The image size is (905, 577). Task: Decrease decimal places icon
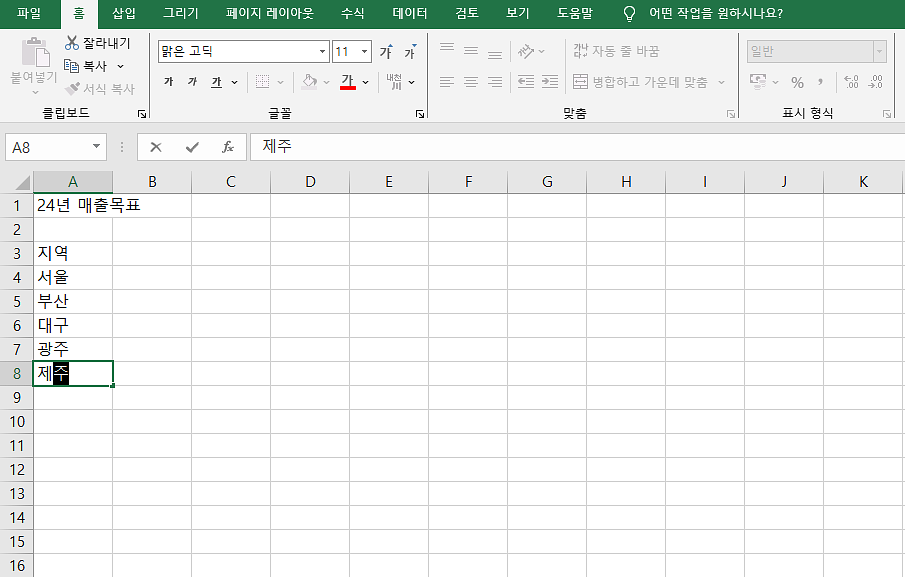coord(876,82)
